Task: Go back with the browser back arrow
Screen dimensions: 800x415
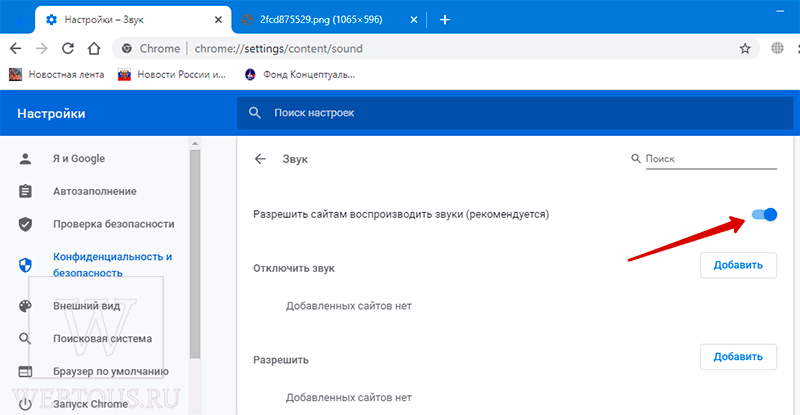Action: (x=16, y=48)
